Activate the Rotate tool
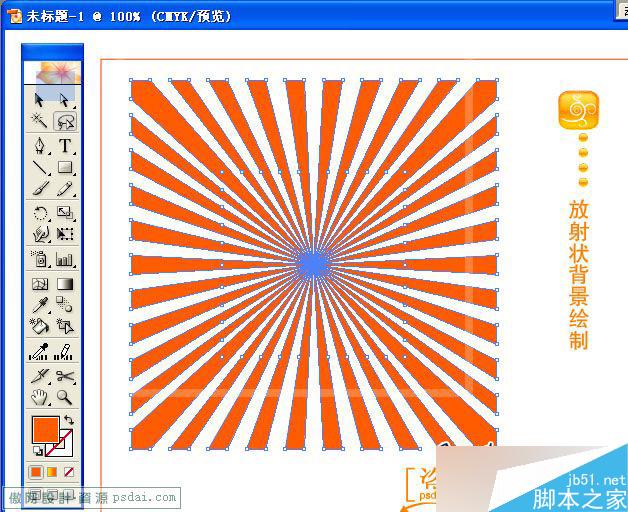The width and height of the screenshot is (628, 512). [x=40, y=213]
